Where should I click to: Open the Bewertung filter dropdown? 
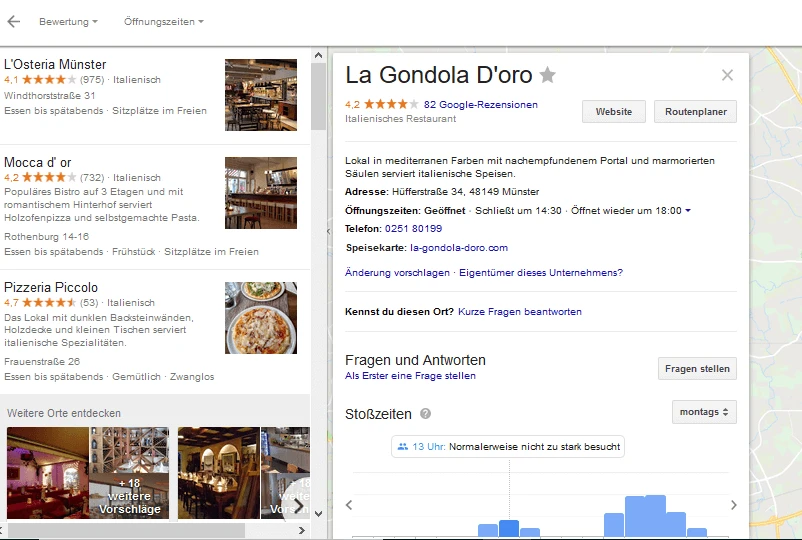point(68,22)
